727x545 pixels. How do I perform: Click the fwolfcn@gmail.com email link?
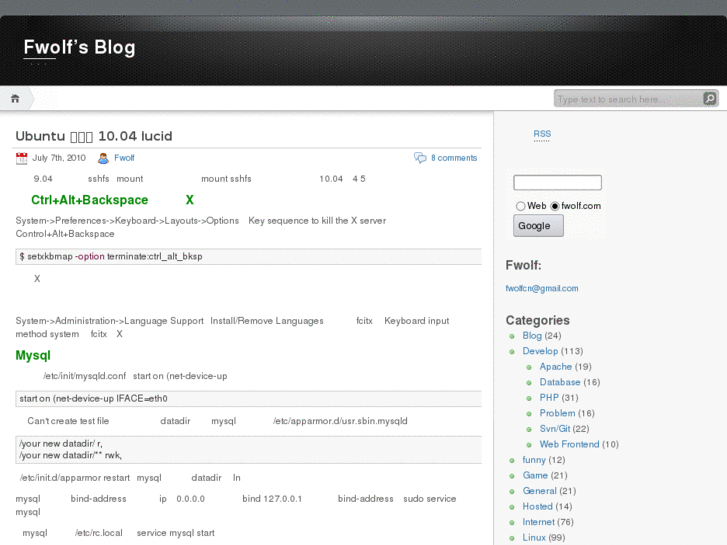click(542, 288)
